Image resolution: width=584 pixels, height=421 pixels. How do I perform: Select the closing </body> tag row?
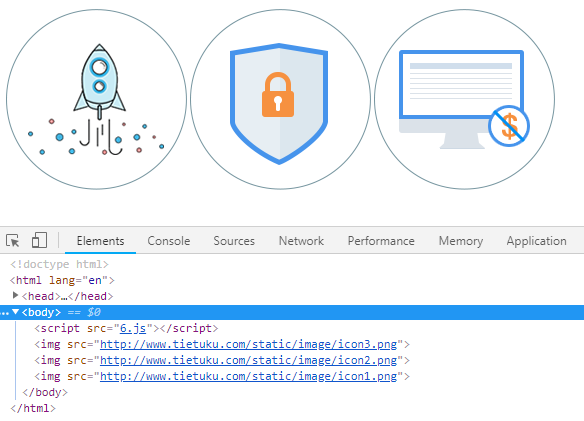point(45,392)
